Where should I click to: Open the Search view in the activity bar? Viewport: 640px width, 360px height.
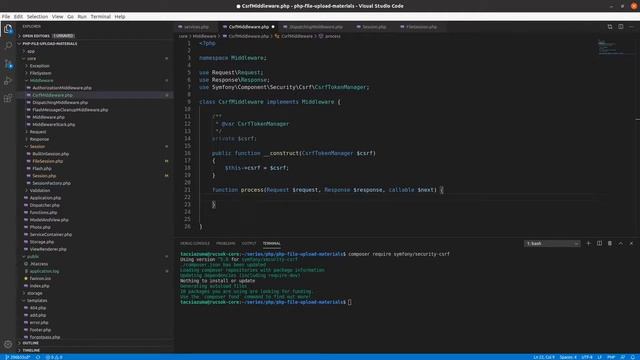click(x=8, y=46)
